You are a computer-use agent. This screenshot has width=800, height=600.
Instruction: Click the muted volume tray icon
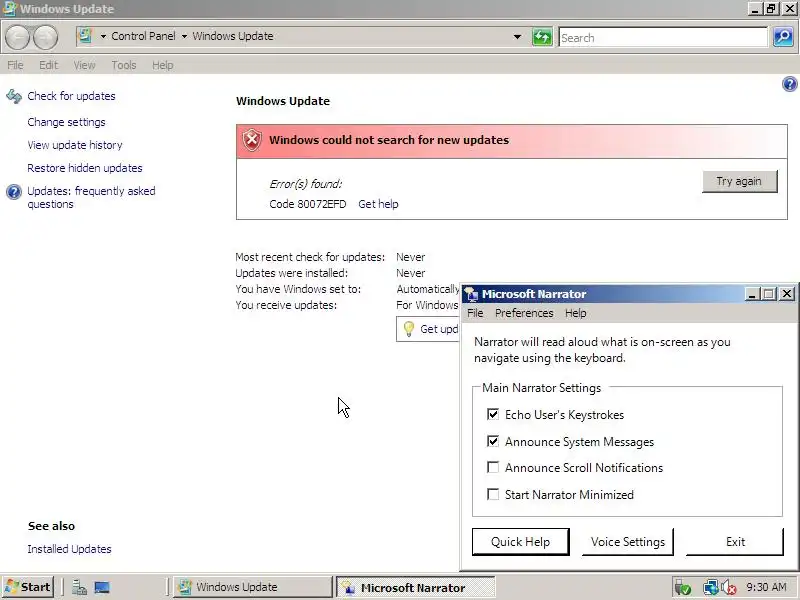coord(728,588)
